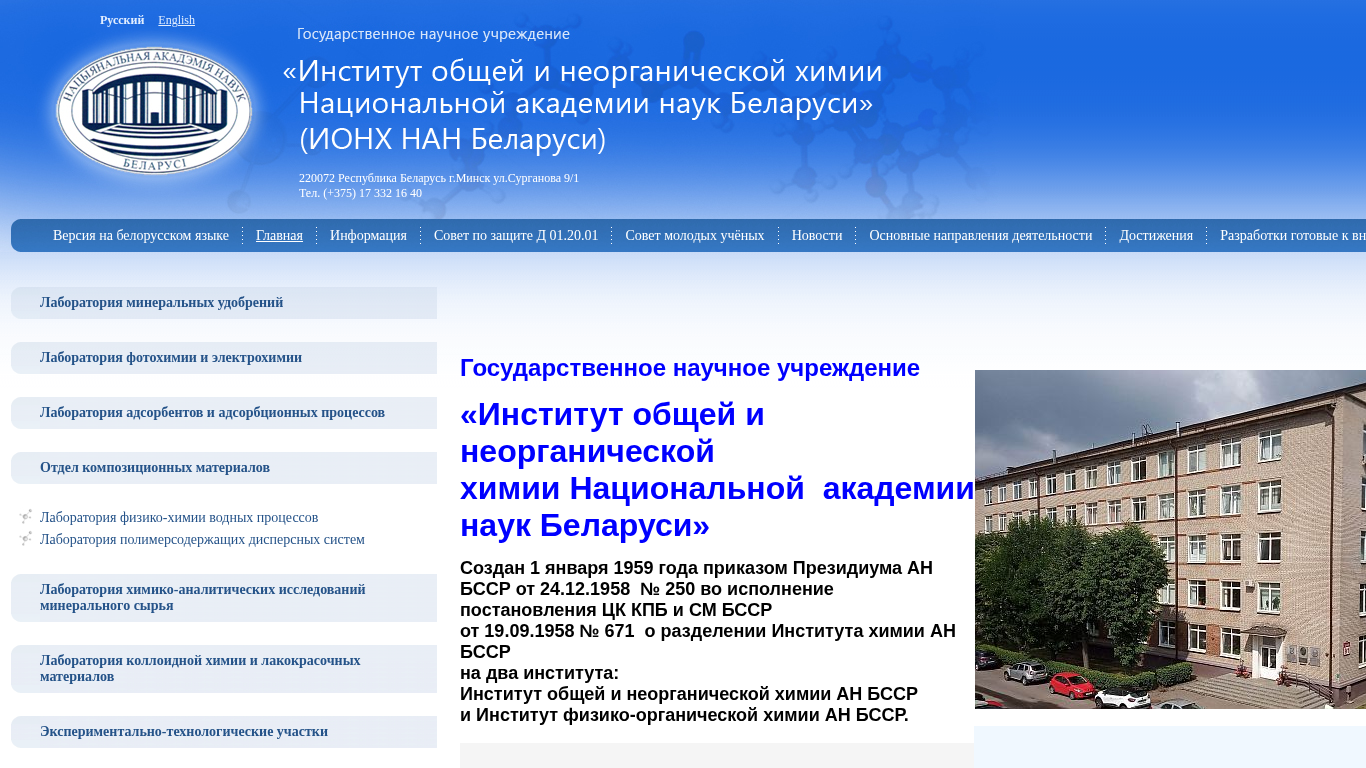Click the phone number Тел. (+375) 17 332 16 40
Viewport: 1366px width, 768px height.
pos(360,193)
